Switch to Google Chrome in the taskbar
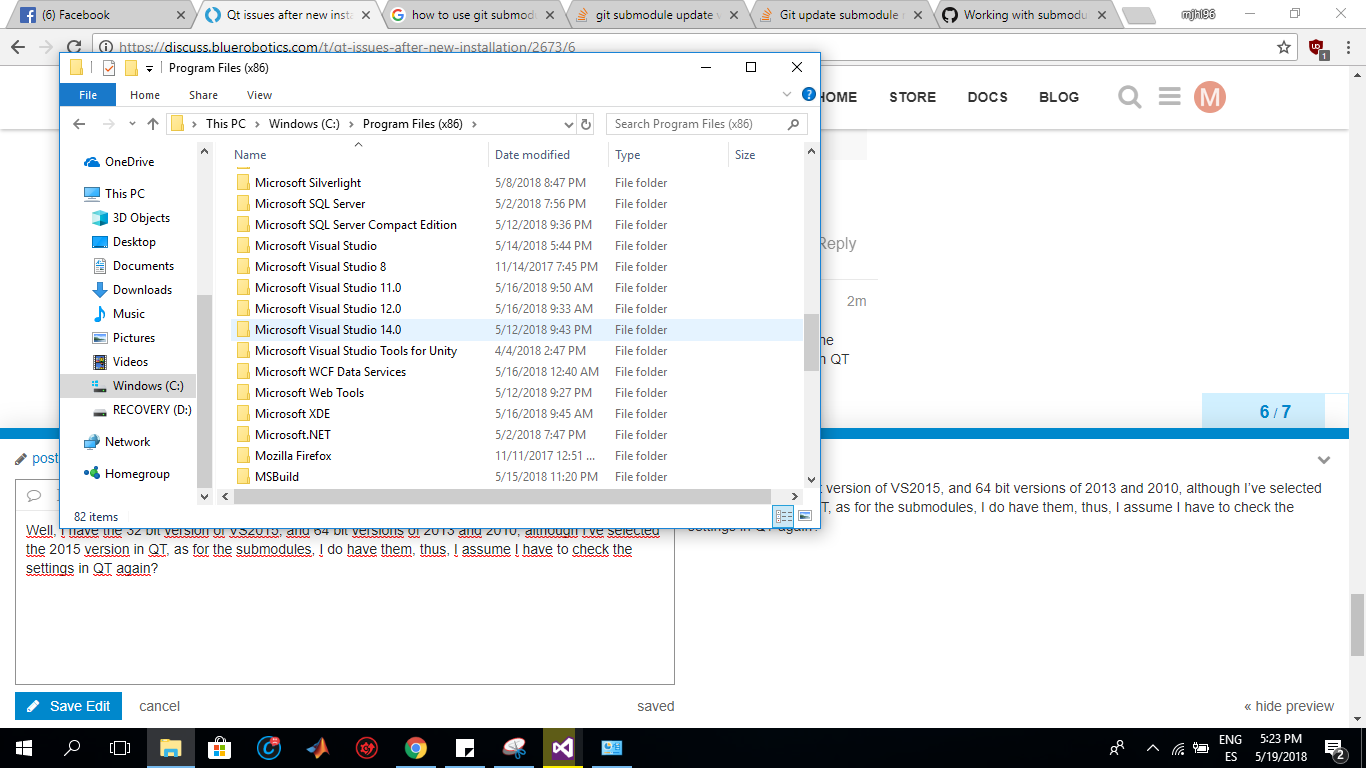 point(416,748)
